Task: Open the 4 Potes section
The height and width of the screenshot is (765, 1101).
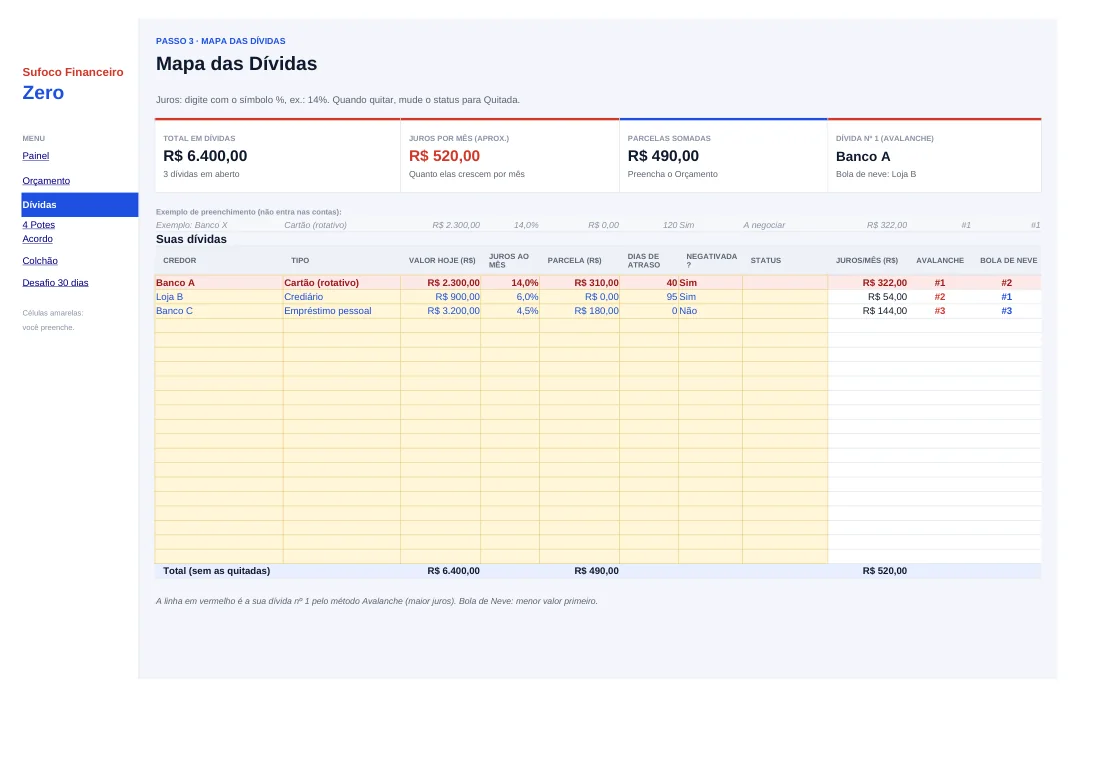Action: click(x=39, y=225)
